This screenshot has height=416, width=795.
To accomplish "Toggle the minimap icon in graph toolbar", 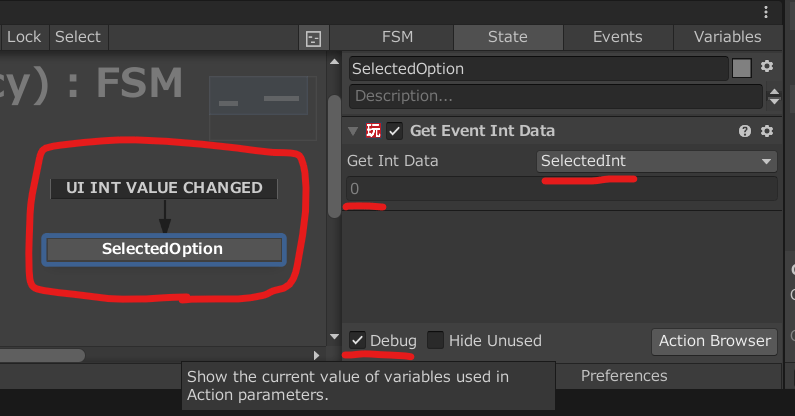I will [x=313, y=38].
